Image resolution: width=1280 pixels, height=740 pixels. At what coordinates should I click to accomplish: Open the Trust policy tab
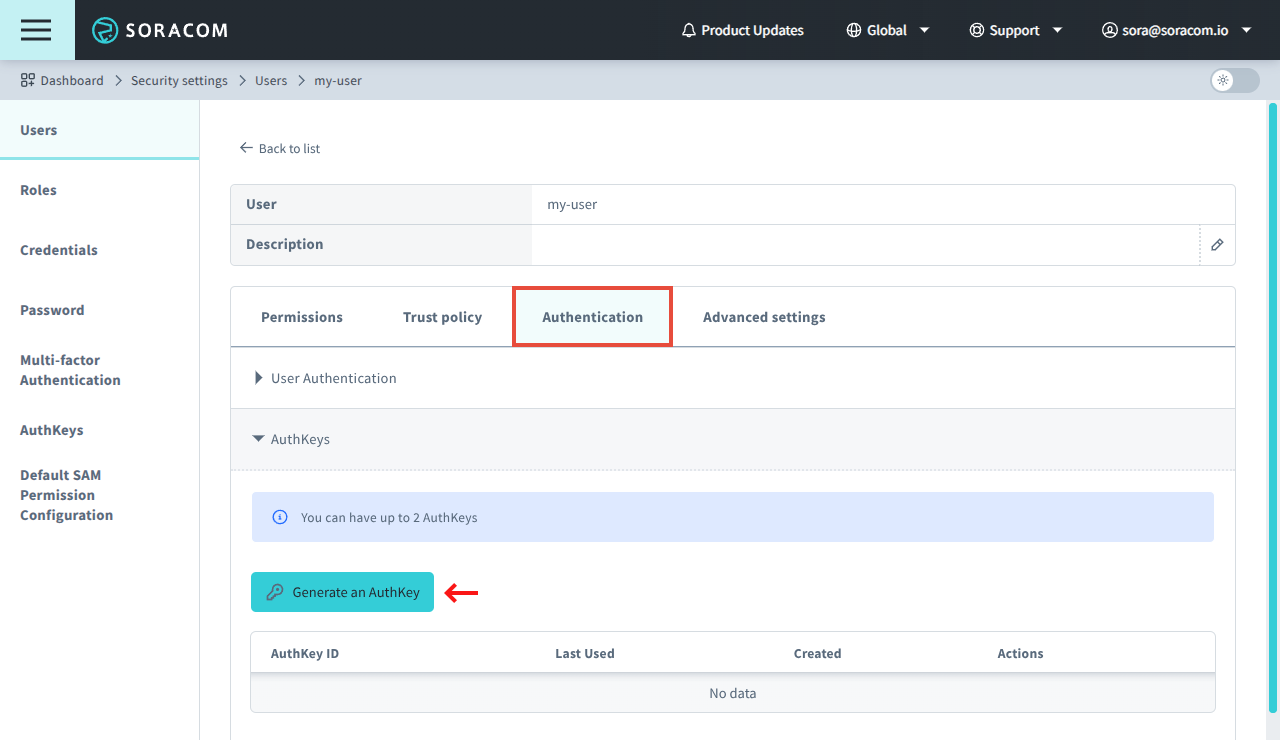point(442,316)
